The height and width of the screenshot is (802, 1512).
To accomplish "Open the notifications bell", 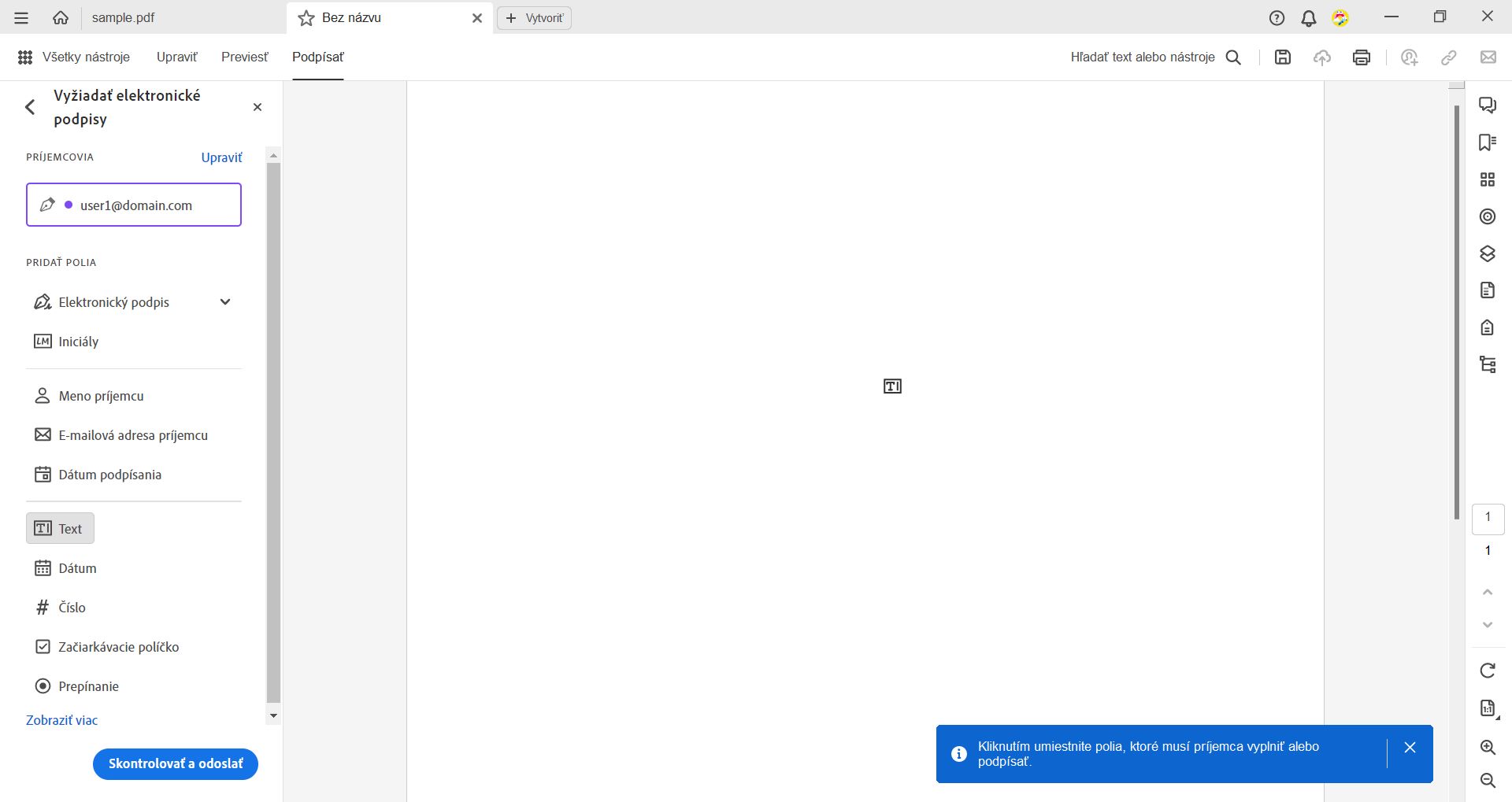I will click(1309, 18).
